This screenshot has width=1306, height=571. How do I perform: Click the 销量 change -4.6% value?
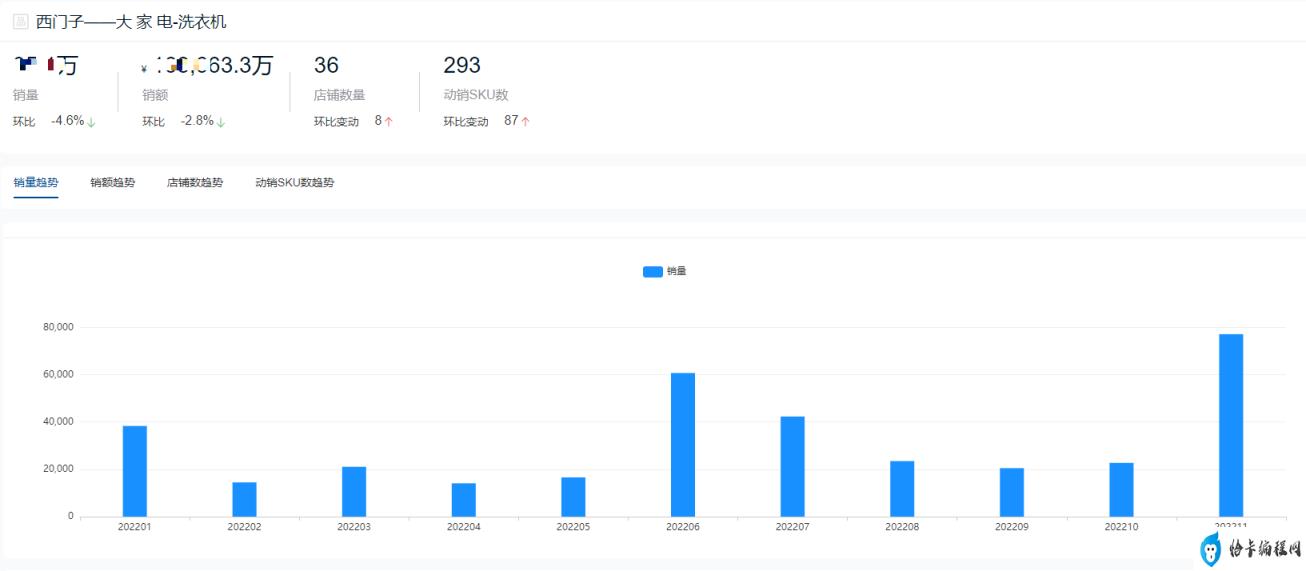[68, 121]
